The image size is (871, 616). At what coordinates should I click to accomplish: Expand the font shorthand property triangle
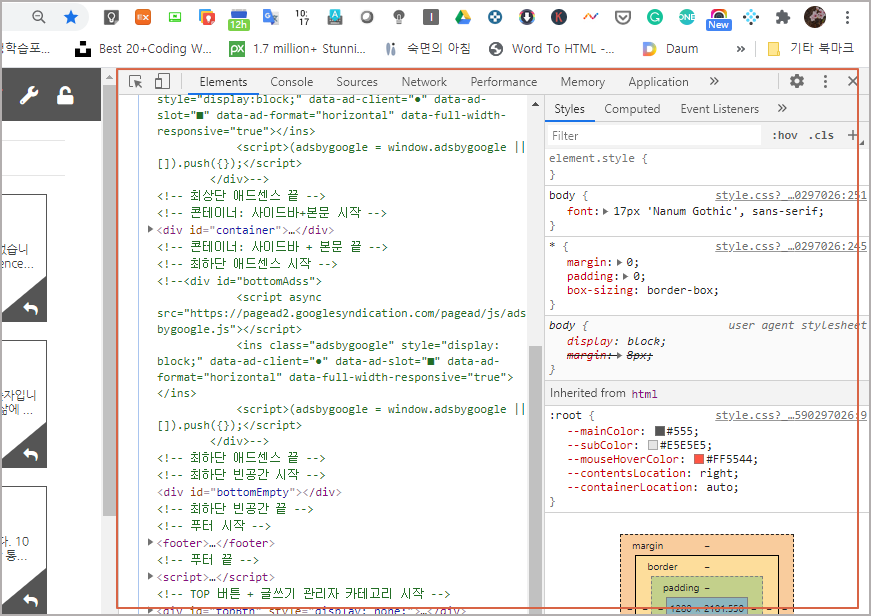tap(605, 211)
